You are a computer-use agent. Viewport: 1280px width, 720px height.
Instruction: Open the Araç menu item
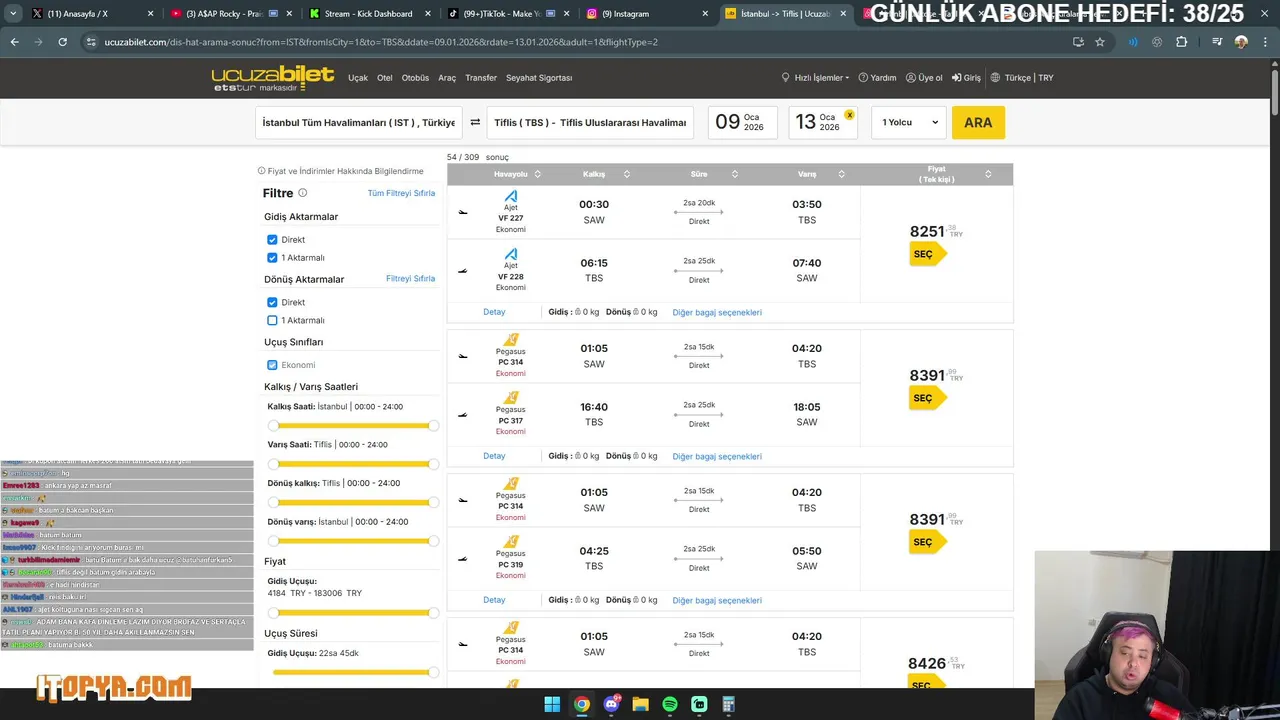[447, 78]
